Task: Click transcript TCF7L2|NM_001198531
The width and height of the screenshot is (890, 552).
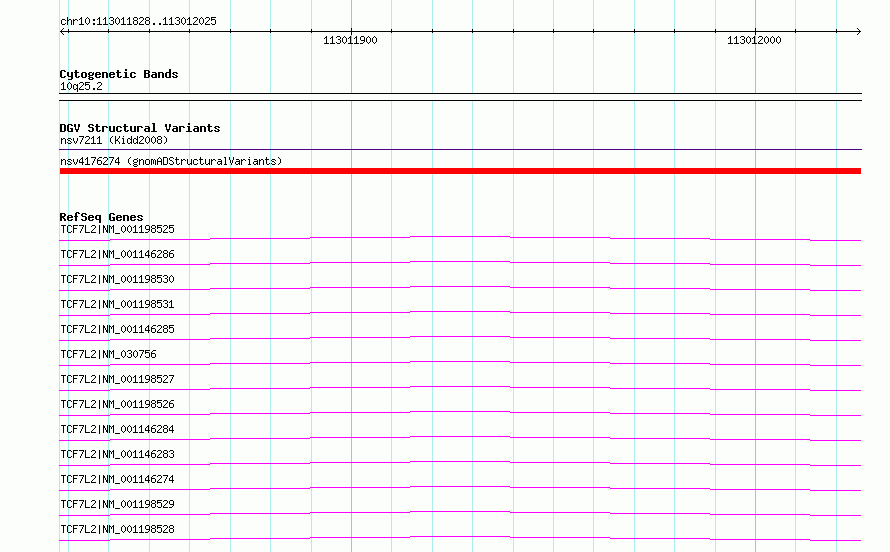Action: click(x=117, y=304)
